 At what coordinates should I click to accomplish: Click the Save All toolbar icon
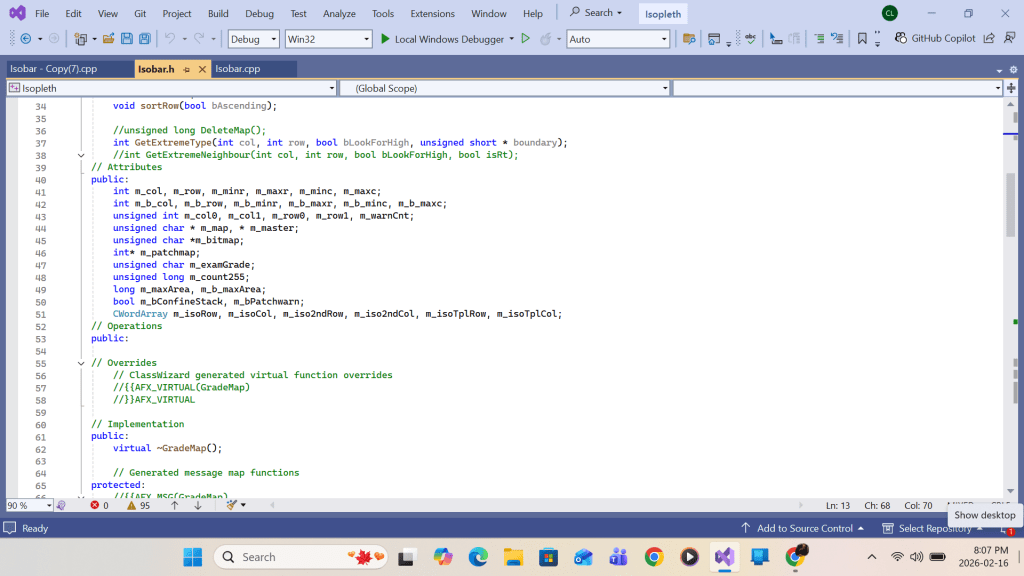pos(144,39)
